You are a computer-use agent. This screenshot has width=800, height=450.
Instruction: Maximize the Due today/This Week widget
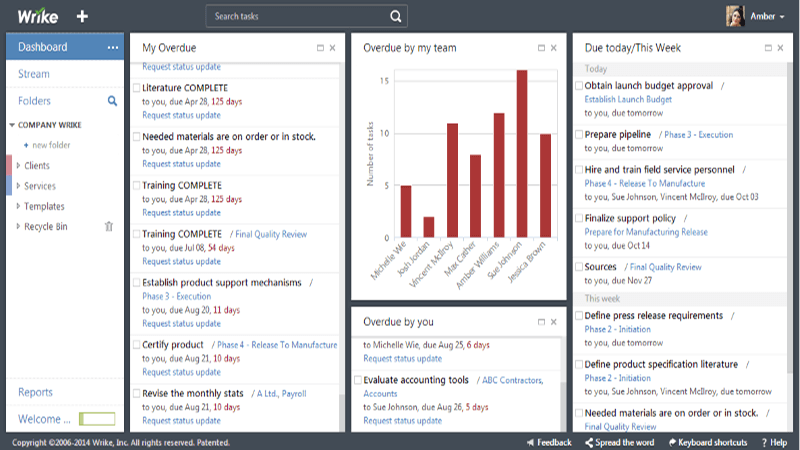(768, 48)
